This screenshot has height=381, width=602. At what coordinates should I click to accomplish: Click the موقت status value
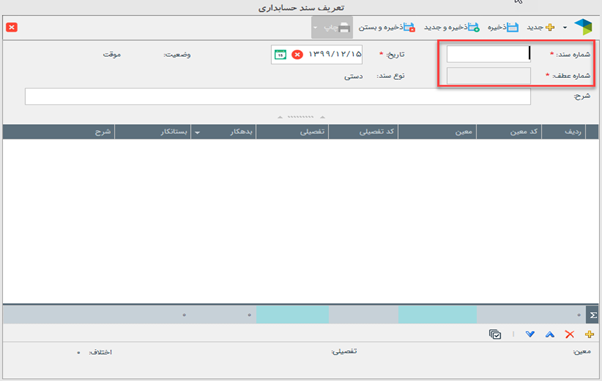click(112, 55)
